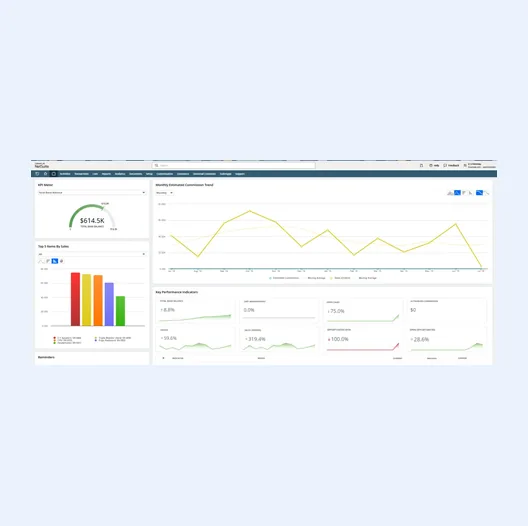Open the Feedback icon in the header

click(x=445, y=165)
